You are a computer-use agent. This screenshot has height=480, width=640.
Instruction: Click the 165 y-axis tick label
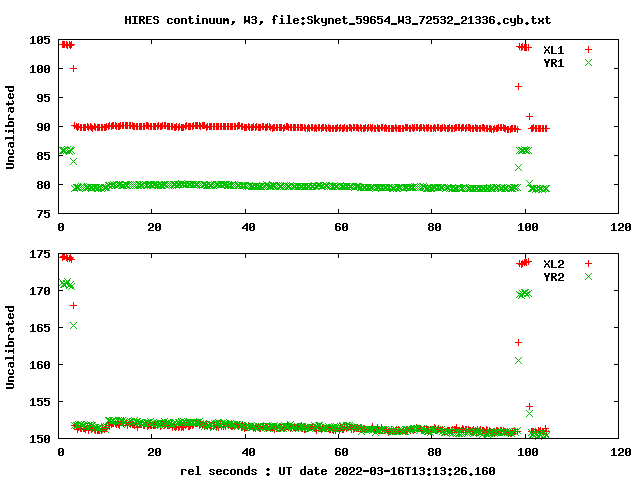(40, 328)
